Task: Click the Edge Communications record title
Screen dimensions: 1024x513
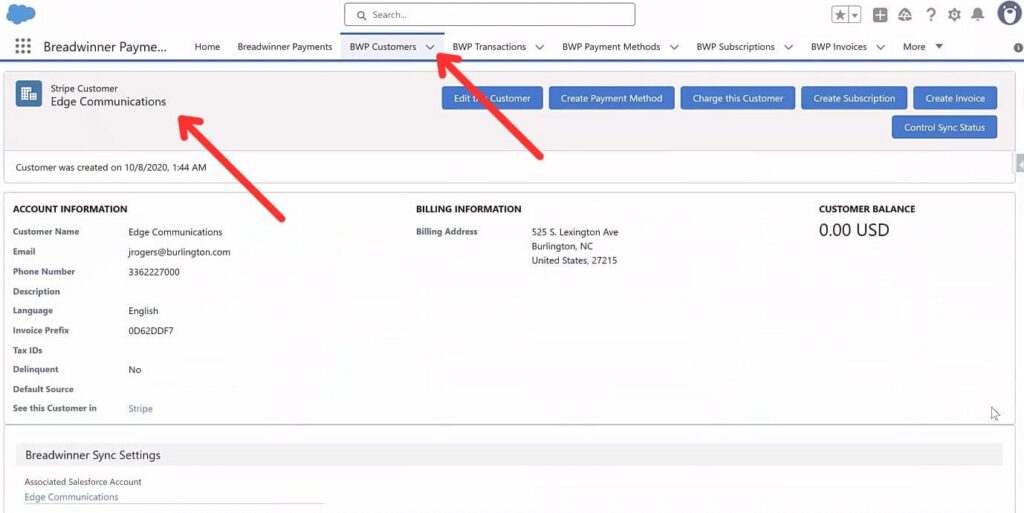Action: tap(108, 102)
